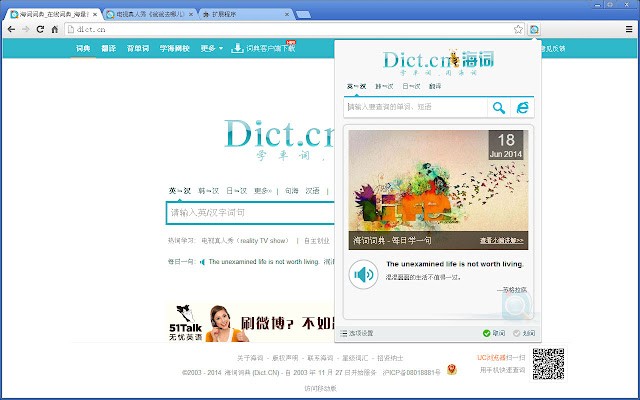Screen dimensions: 640x400
Task: Play the daily sentence speaker icon on page
Action: (203, 262)
